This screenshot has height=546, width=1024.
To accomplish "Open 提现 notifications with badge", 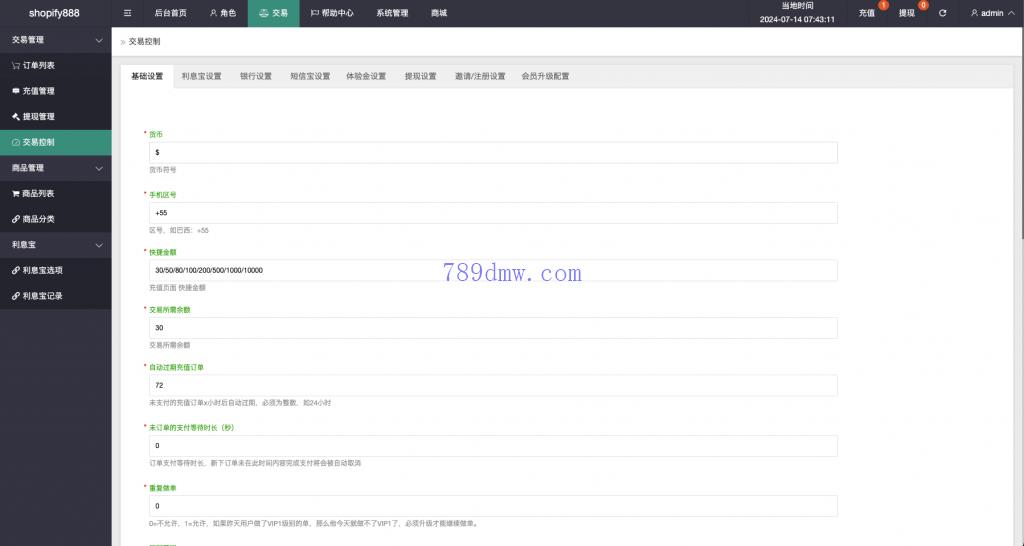I will tap(907, 13).
